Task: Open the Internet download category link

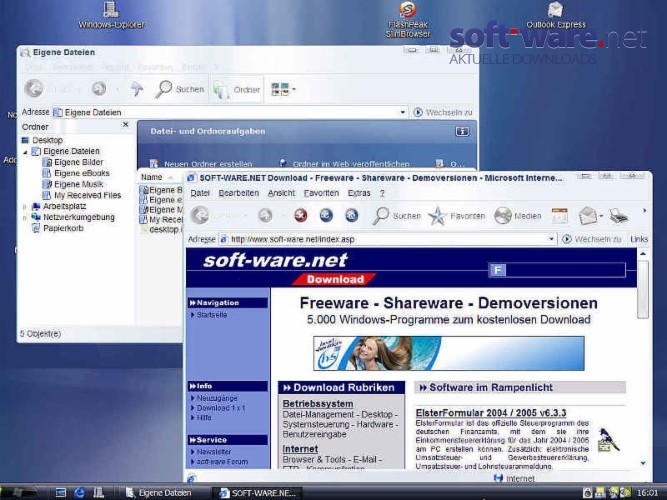Action: point(300,449)
